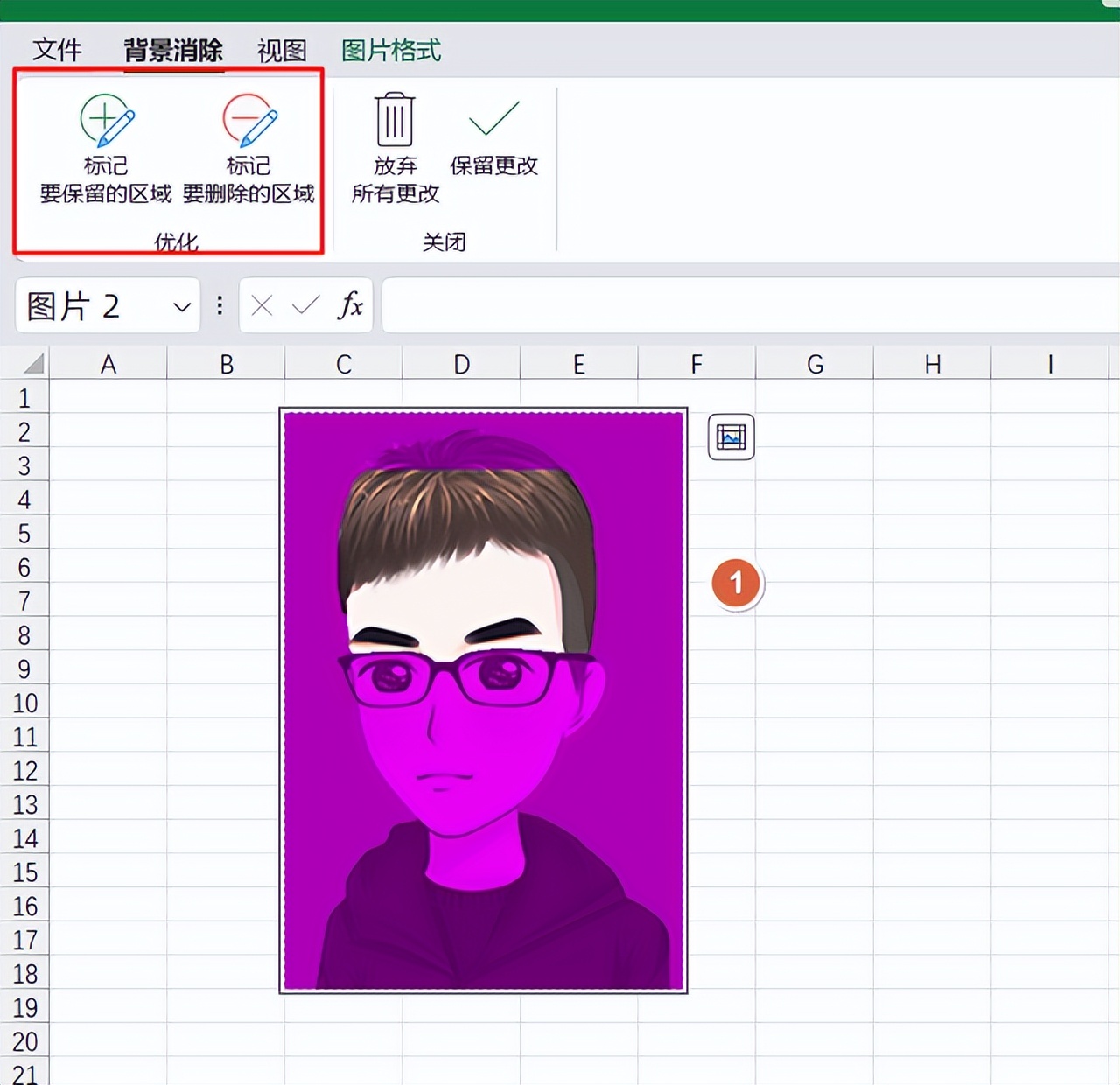1120x1085 pixels.
Task: Select row 10 header
Action: (24, 703)
